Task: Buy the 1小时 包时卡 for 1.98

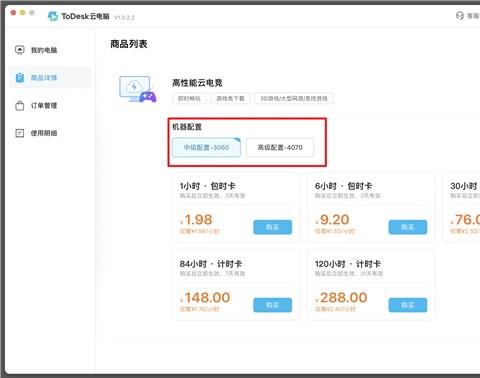Action: click(x=272, y=227)
